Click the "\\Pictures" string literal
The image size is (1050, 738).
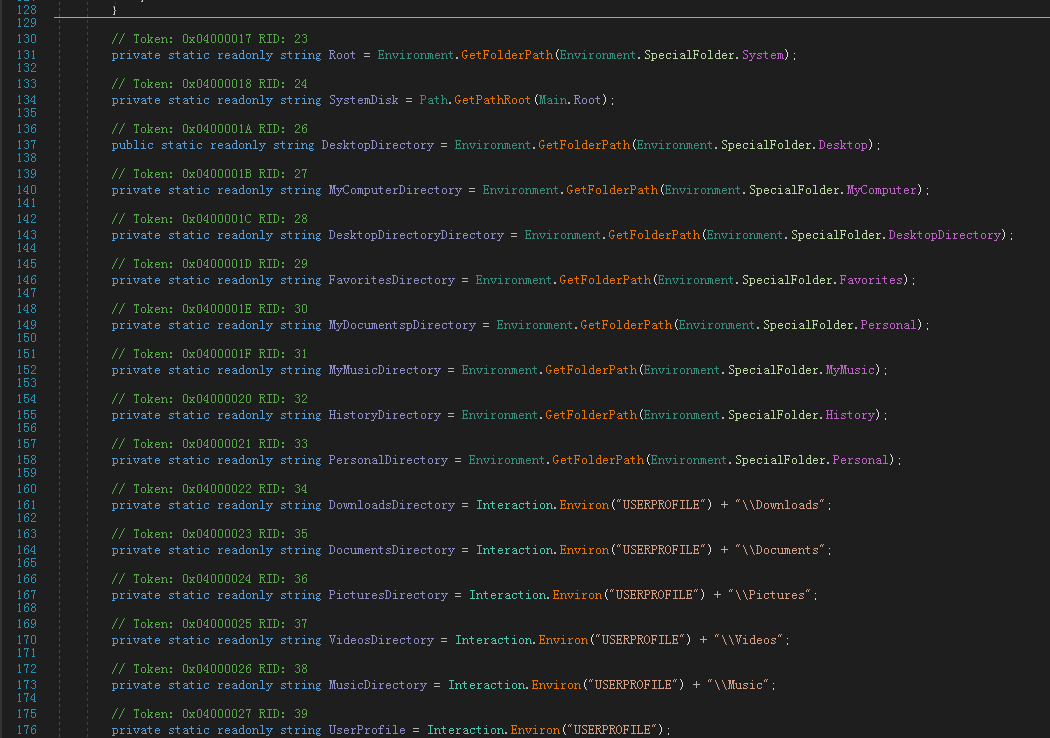click(x=769, y=595)
